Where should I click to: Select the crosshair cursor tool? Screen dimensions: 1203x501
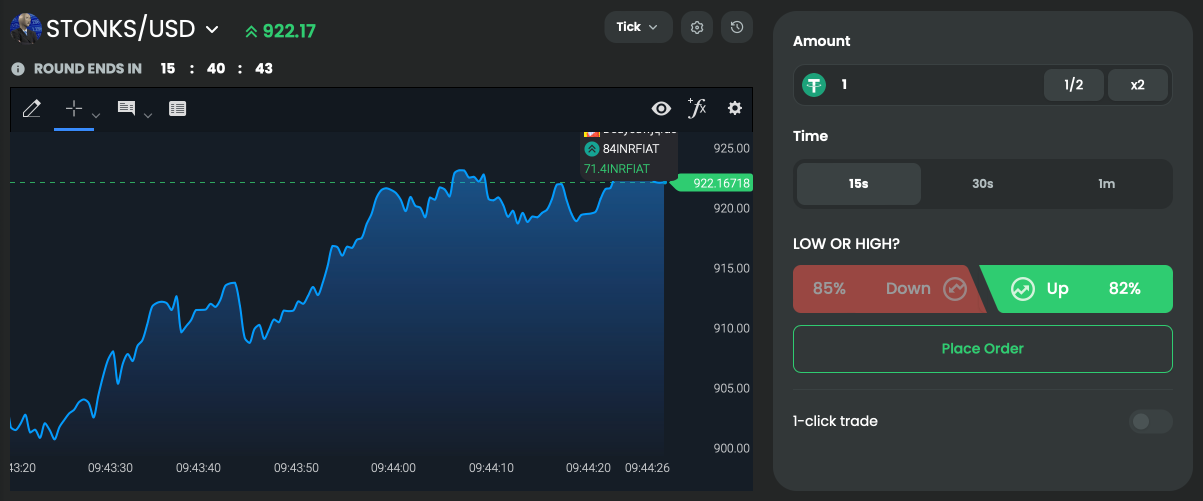(x=74, y=108)
